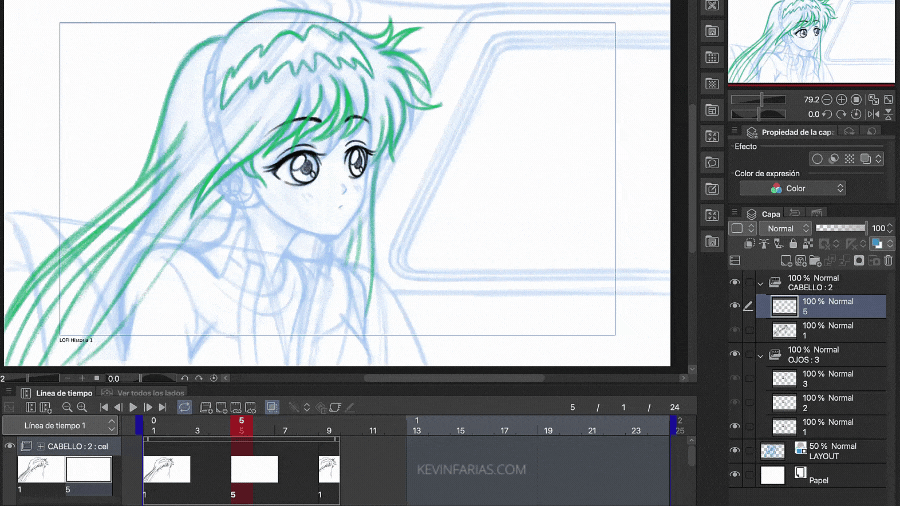Step back to the previous frame
900x506 pixels.
[x=118, y=407]
